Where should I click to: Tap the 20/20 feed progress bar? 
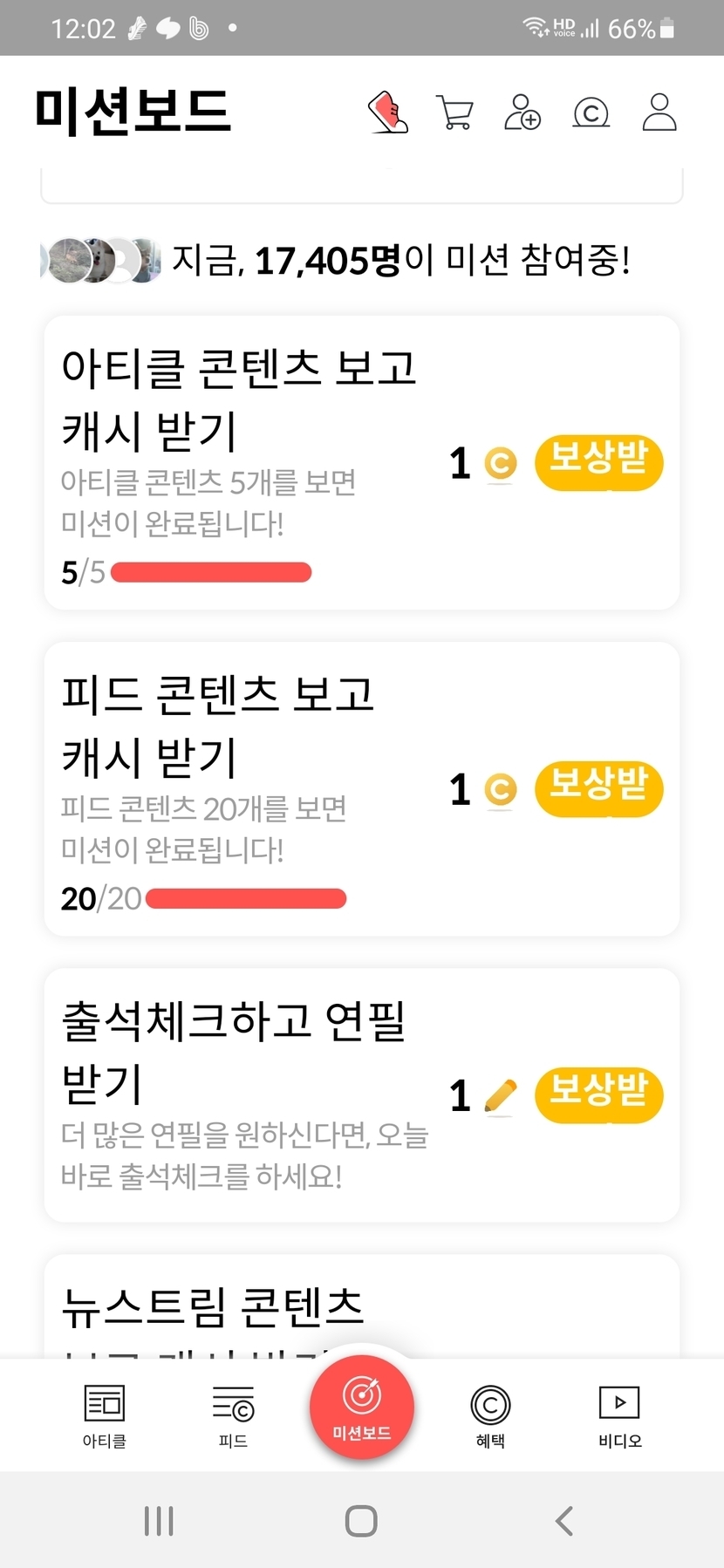click(x=246, y=898)
